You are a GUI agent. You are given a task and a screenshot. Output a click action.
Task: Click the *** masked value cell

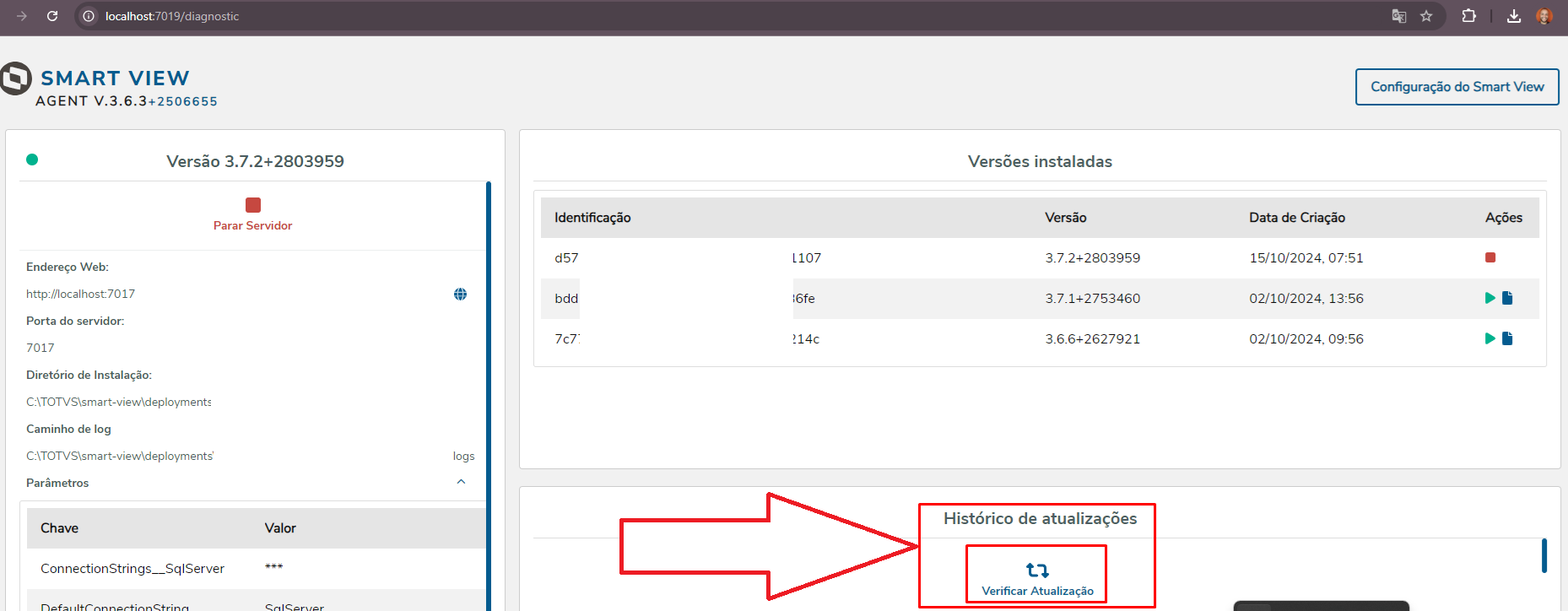coord(273,567)
